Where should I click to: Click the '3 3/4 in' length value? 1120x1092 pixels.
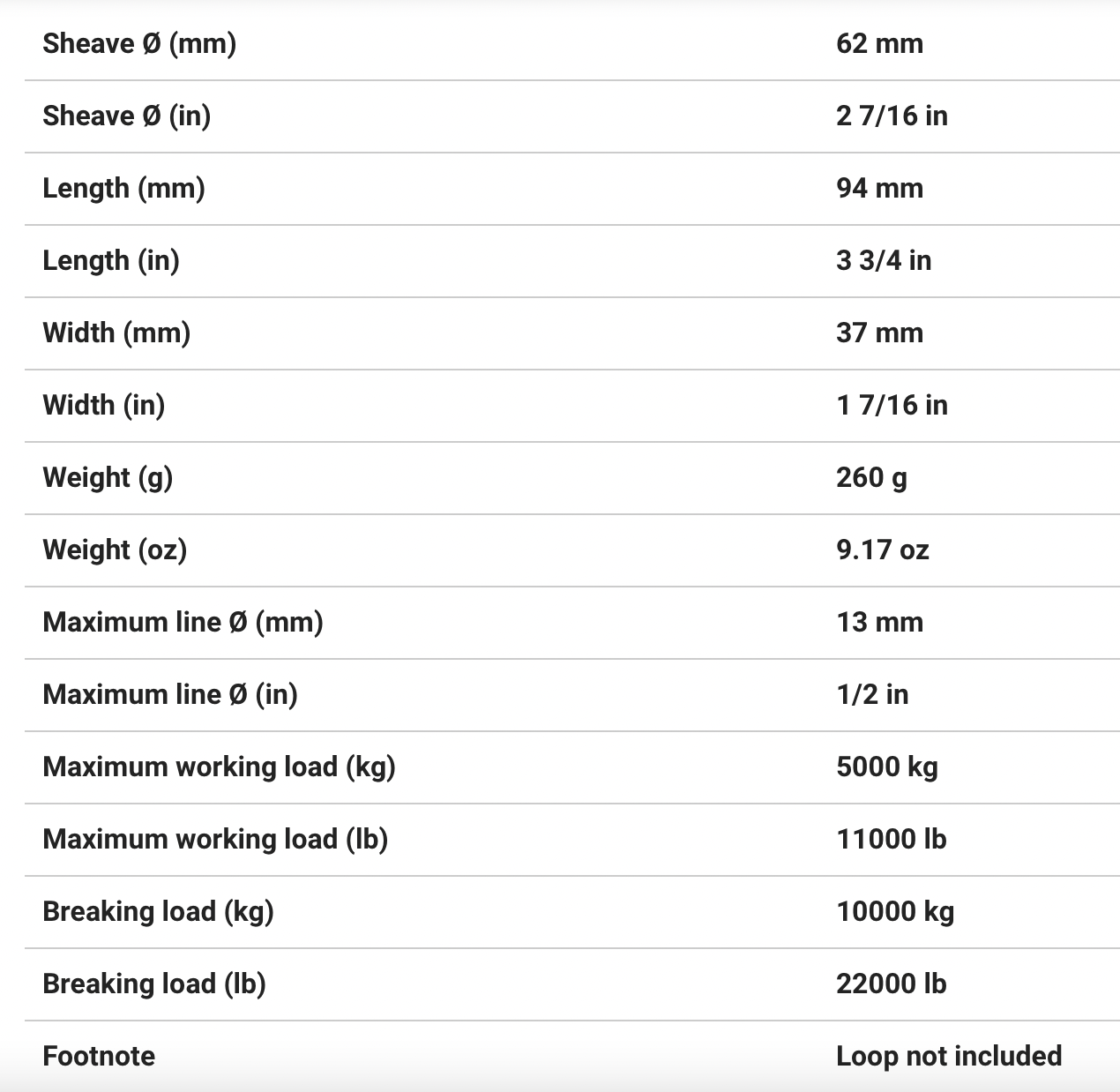[x=884, y=260]
